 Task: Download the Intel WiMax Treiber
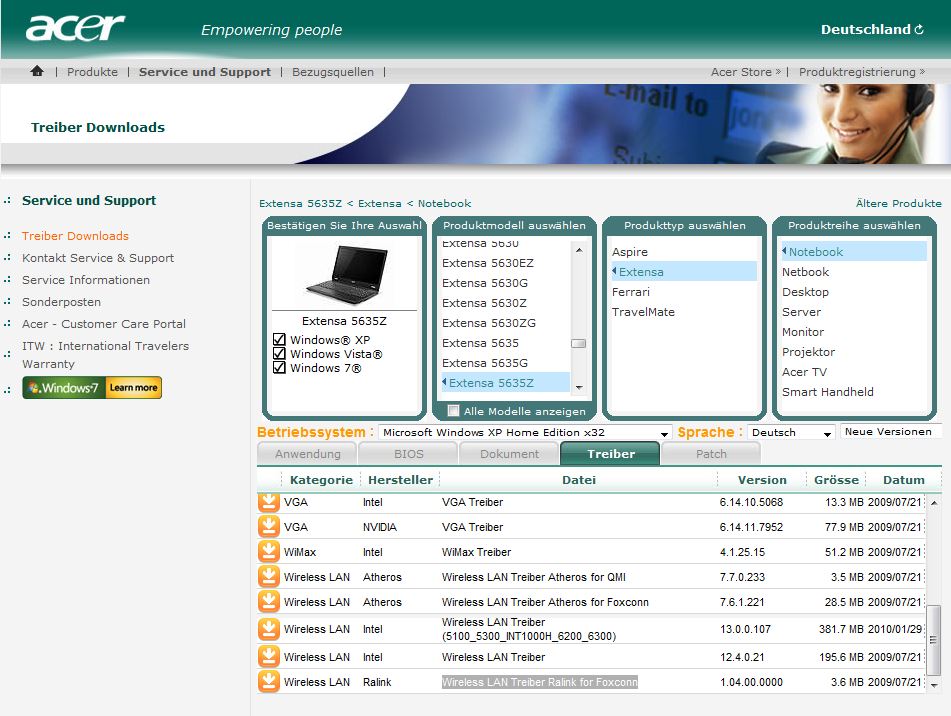[x=269, y=552]
